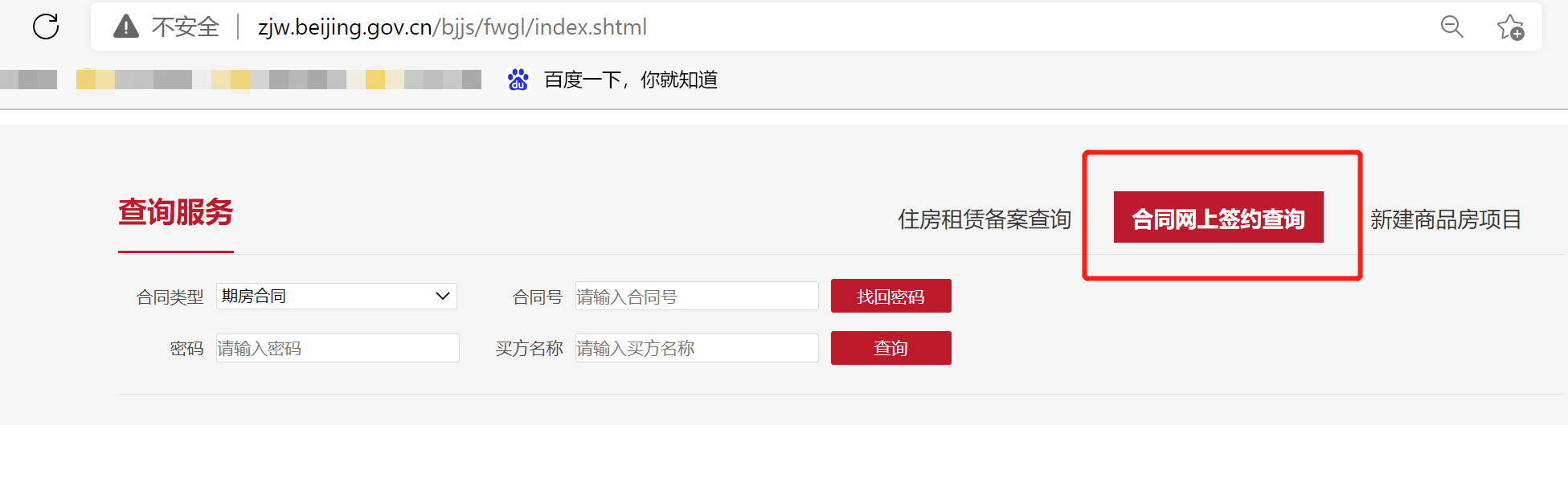
Task: Select the highlighted 合同网上签约查询 tab
Action: 1218,217
